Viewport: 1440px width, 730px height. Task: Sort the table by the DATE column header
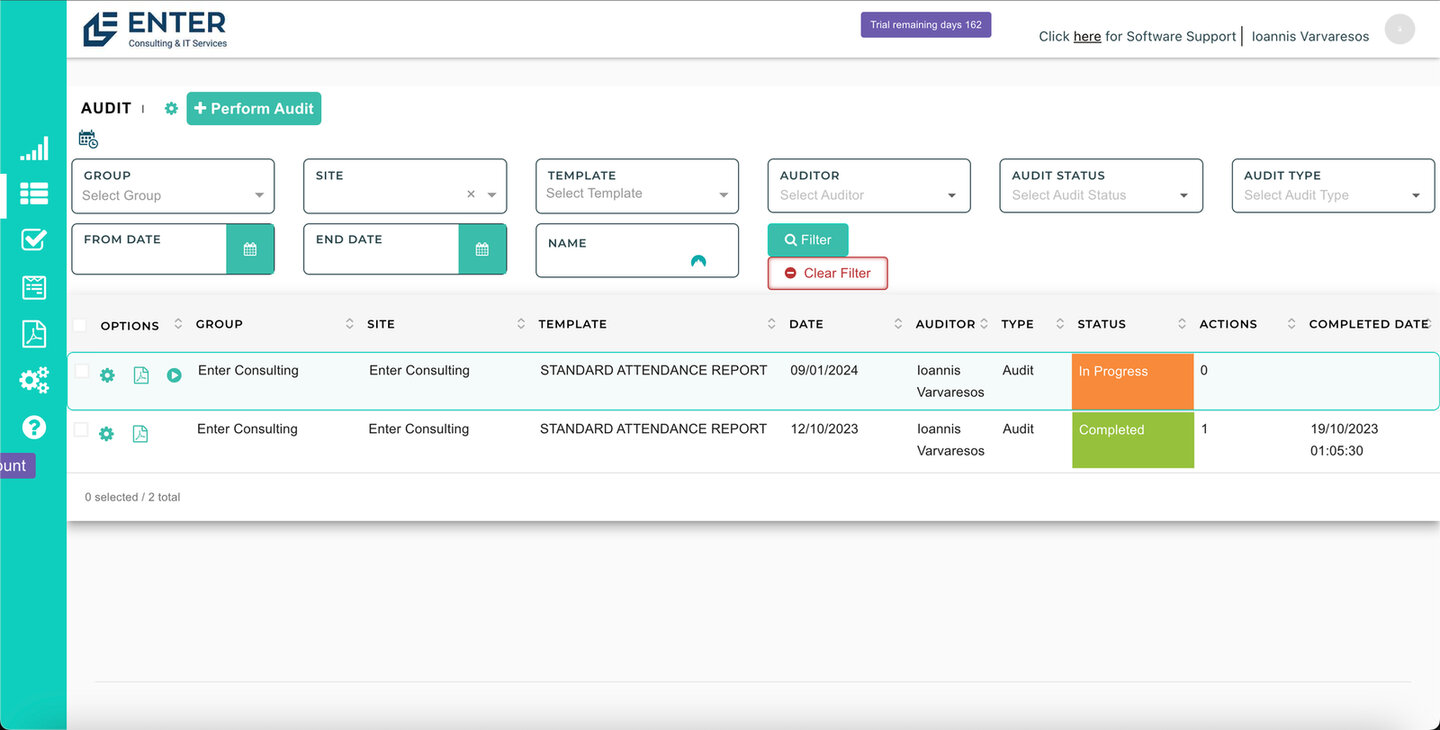[806, 324]
